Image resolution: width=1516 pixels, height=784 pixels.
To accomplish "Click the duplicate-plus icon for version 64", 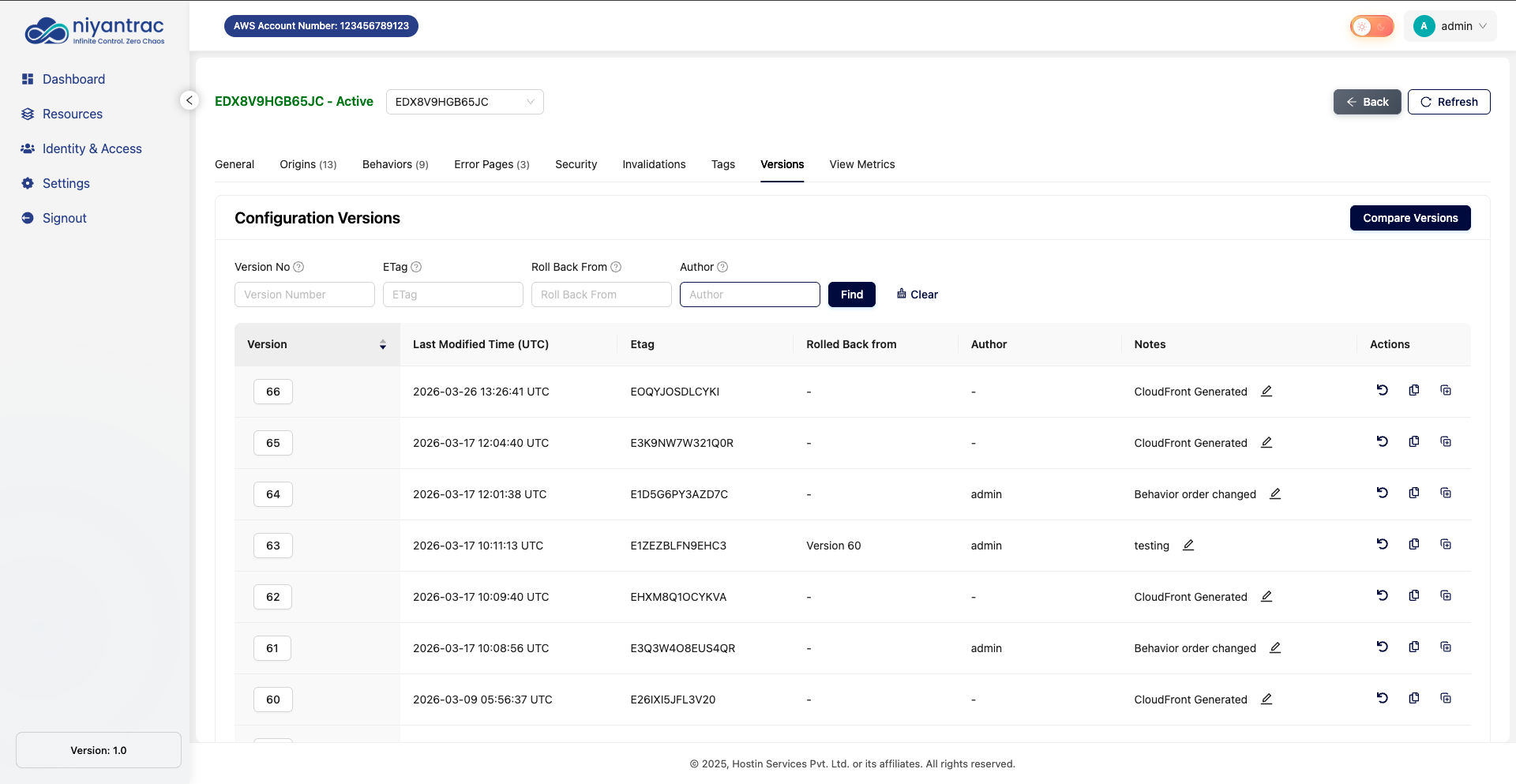I will coord(1445,493).
